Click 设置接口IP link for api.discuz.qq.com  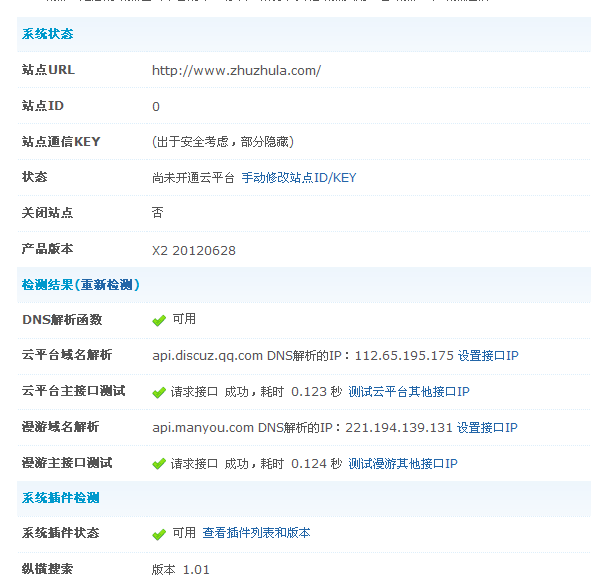pyautogui.click(x=488, y=355)
